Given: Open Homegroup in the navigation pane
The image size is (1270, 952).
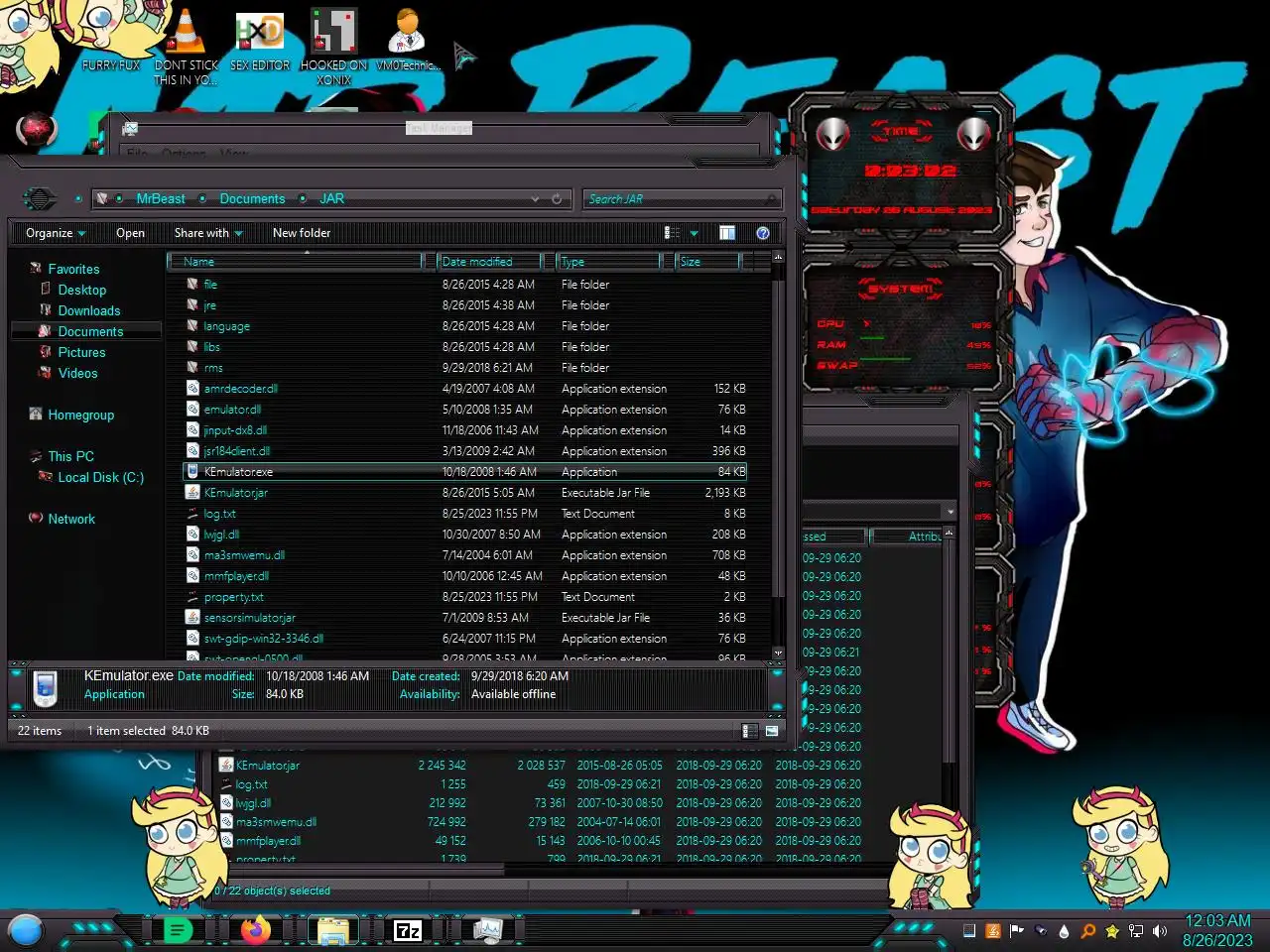Looking at the screenshot, I should 80,415.
